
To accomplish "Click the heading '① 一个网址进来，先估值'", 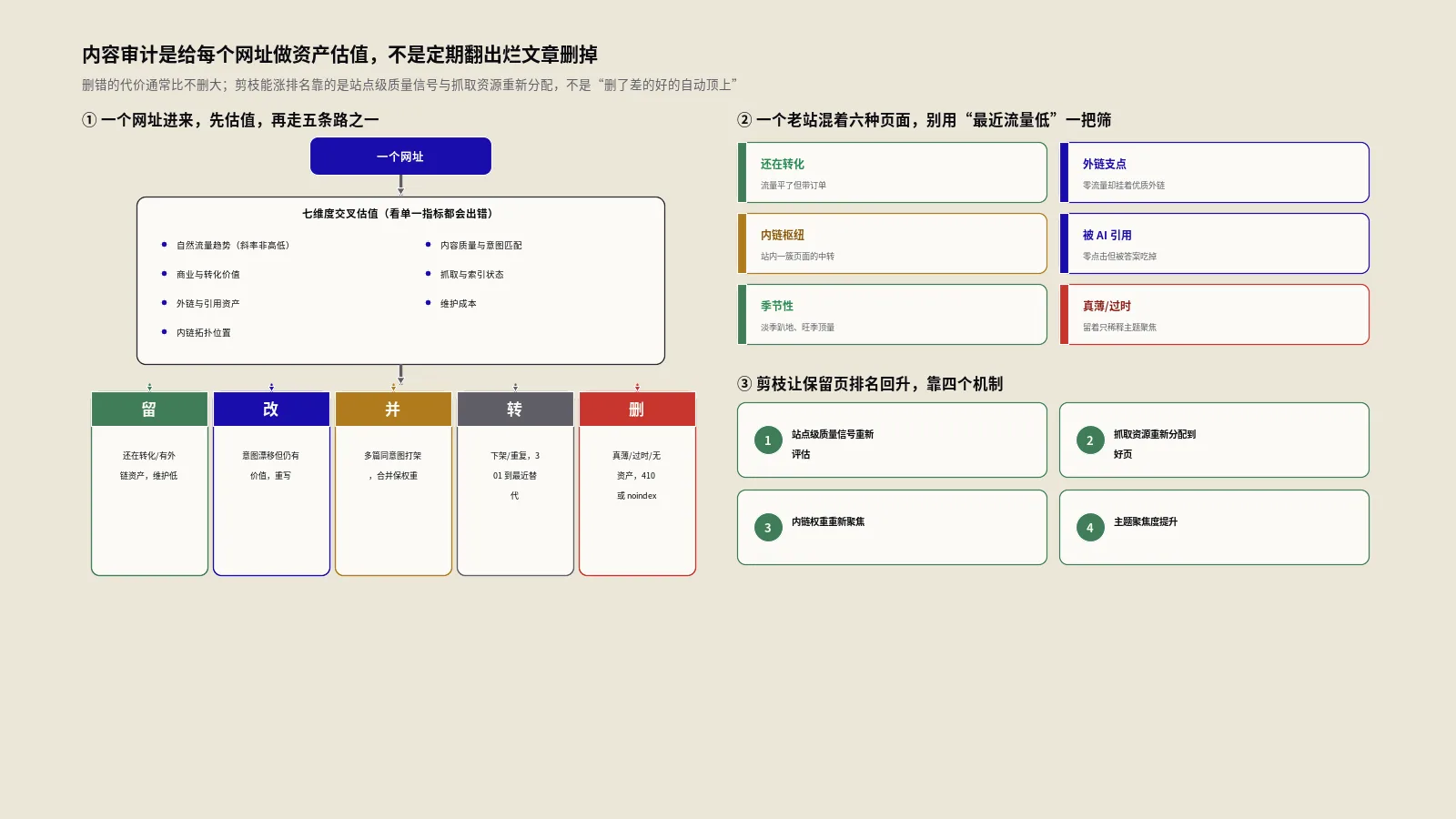I will point(230,120).
